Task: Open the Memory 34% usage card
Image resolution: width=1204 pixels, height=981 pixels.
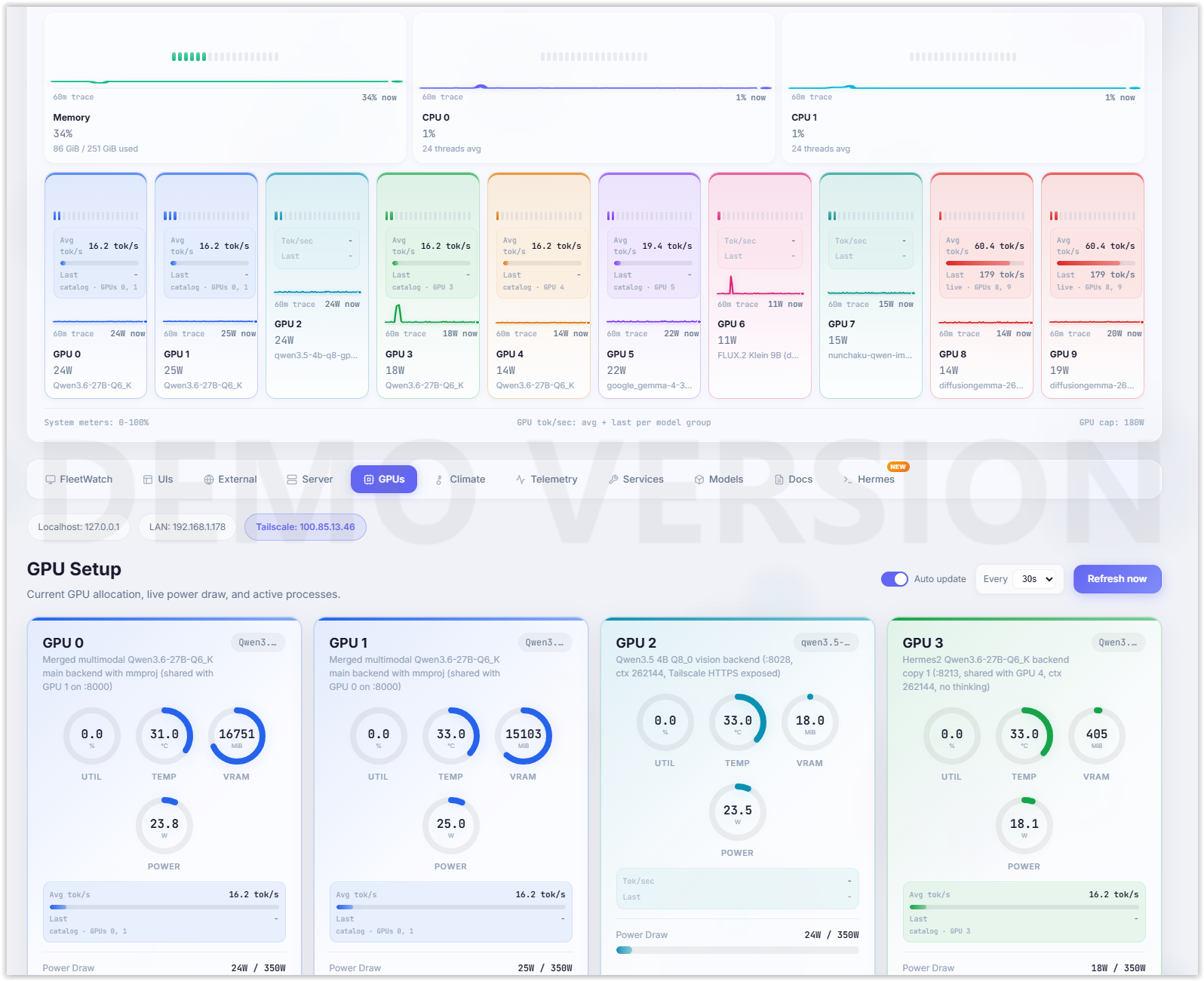Action: tap(225, 87)
